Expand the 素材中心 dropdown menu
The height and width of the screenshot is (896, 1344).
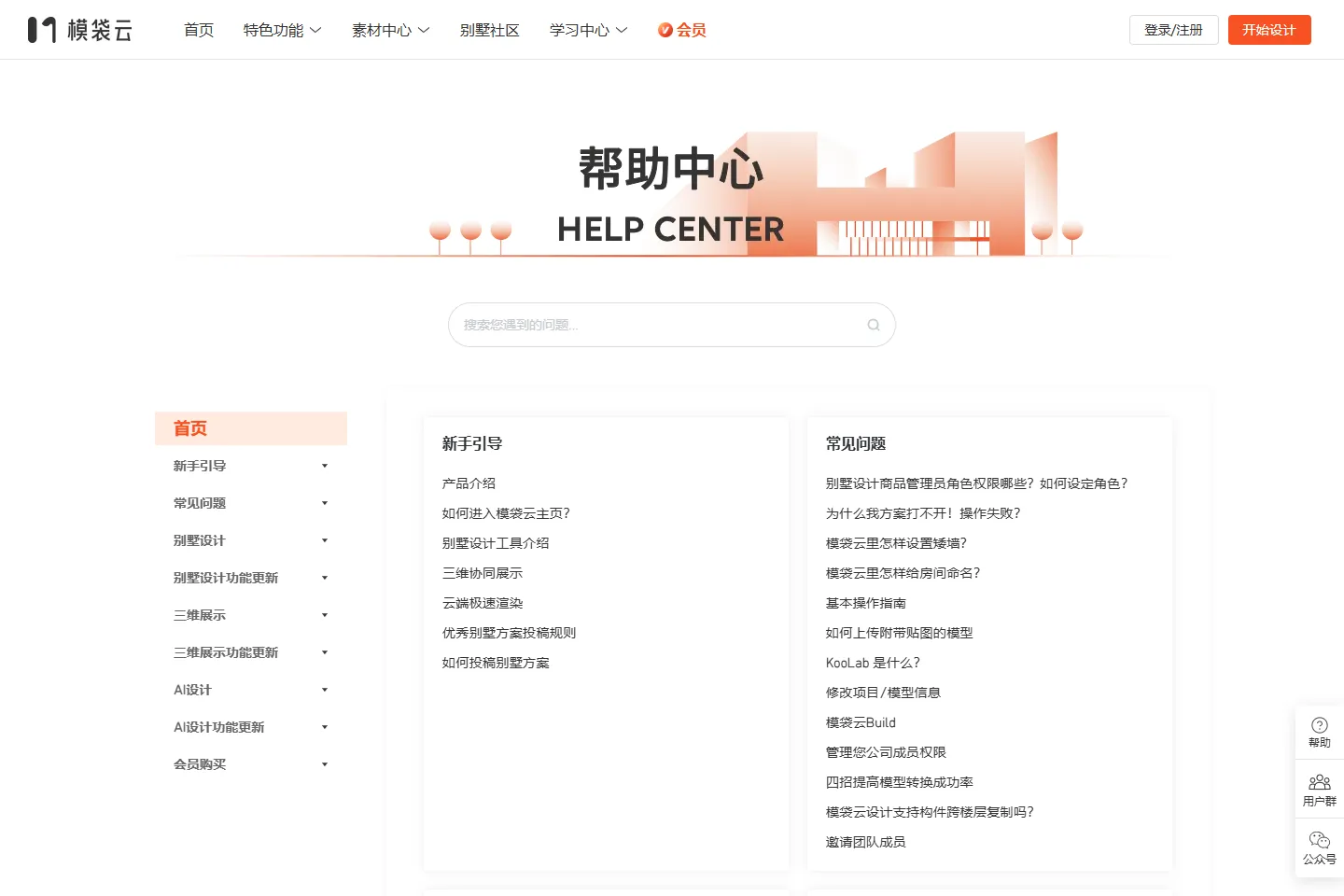point(391,30)
